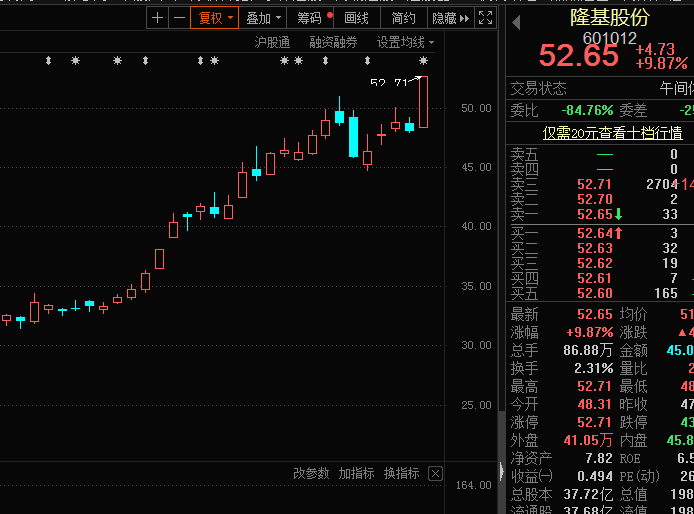Click 买三 price 52.62
Image resolution: width=694 pixels, height=514 pixels.
coord(594,263)
